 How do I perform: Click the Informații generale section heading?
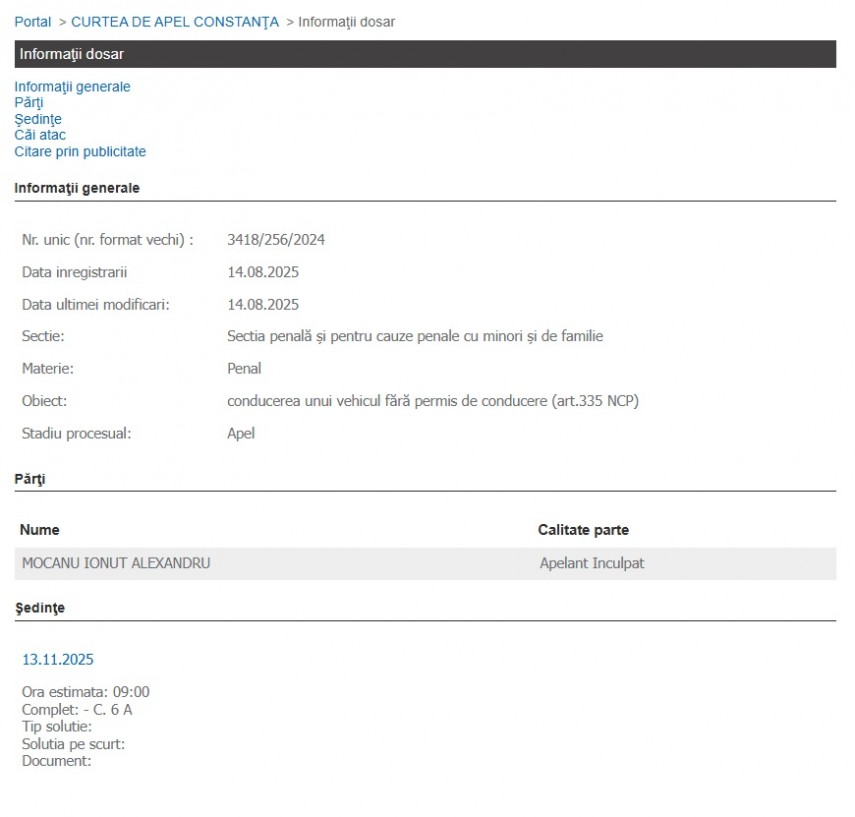[77, 188]
